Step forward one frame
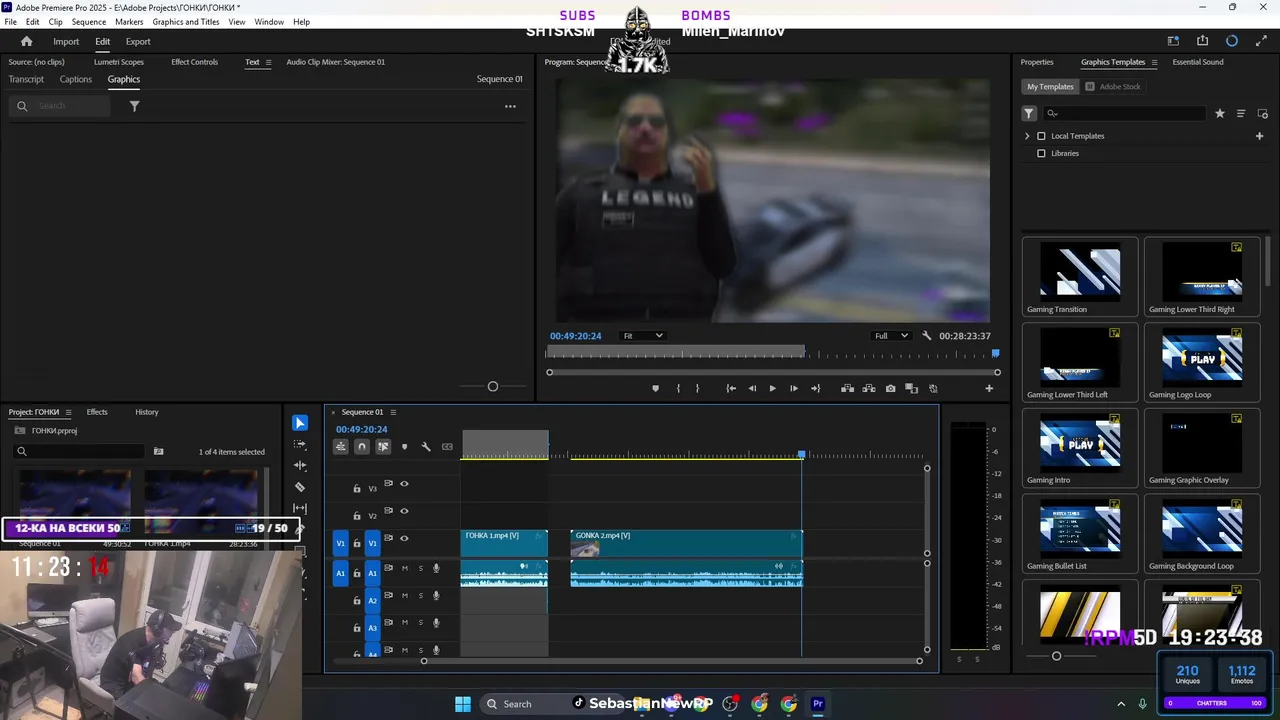Viewport: 1280px width, 720px height. coord(794,388)
